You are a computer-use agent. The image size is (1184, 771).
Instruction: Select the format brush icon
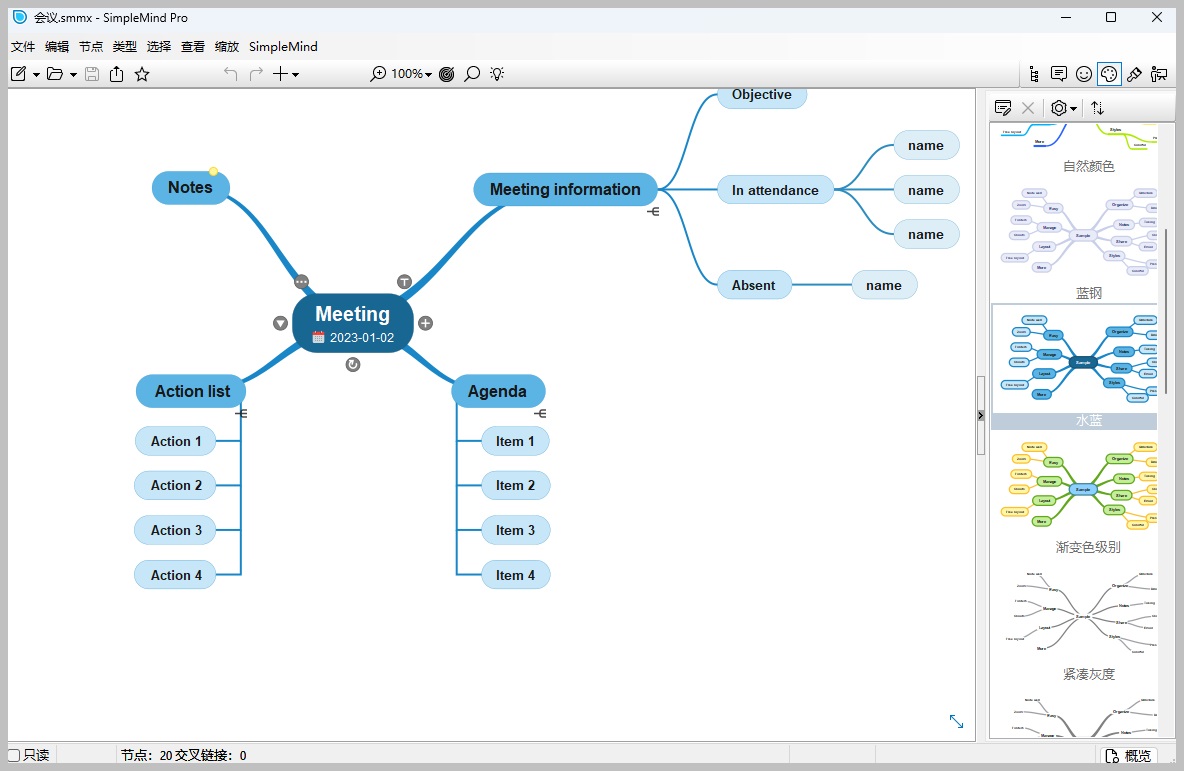point(1133,74)
